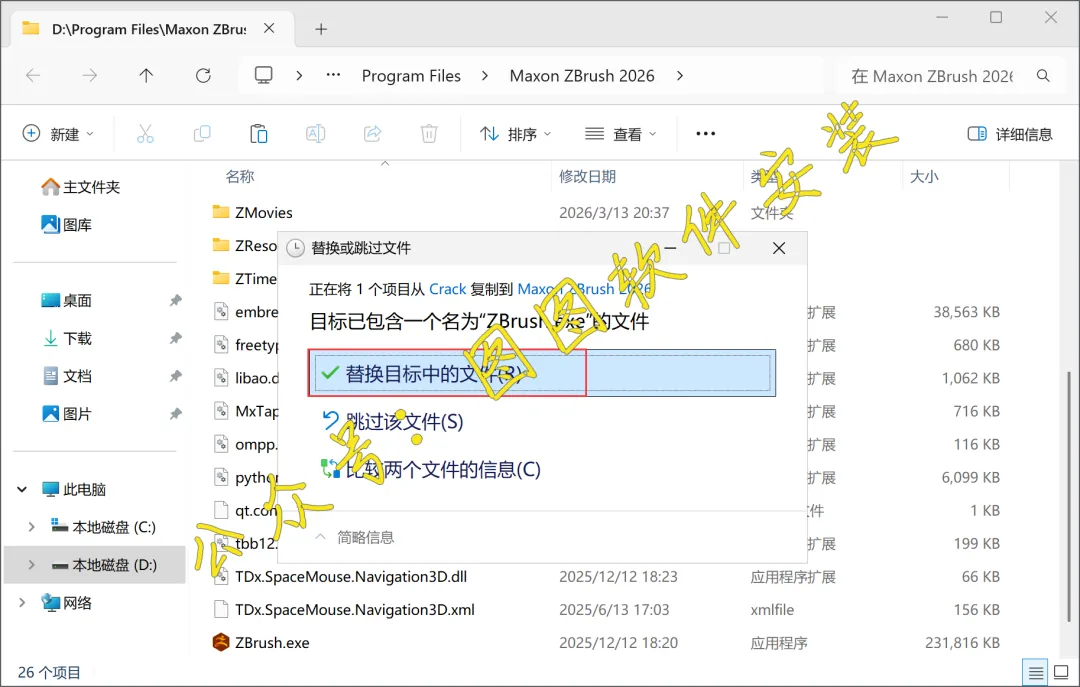Image resolution: width=1080 pixels, height=687 pixels.
Task: Rename using the toolbar rename icon
Action: (315, 134)
